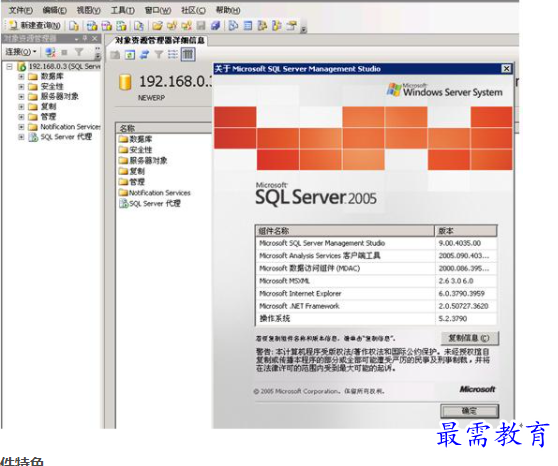Image resolution: width=558 pixels, height=466 pixels.
Task: Open SQL Server Mobile query icon
Action: coord(139,26)
